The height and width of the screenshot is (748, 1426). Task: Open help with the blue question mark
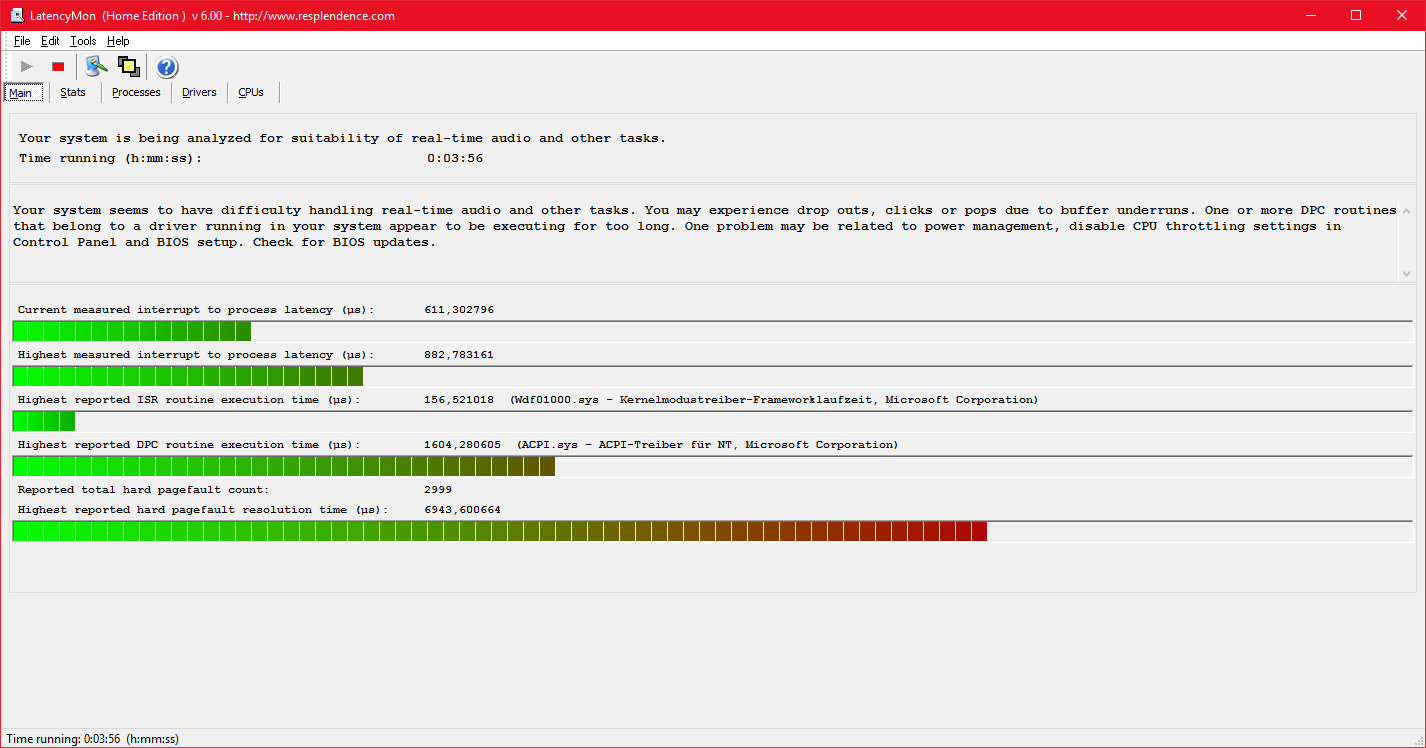167,67
